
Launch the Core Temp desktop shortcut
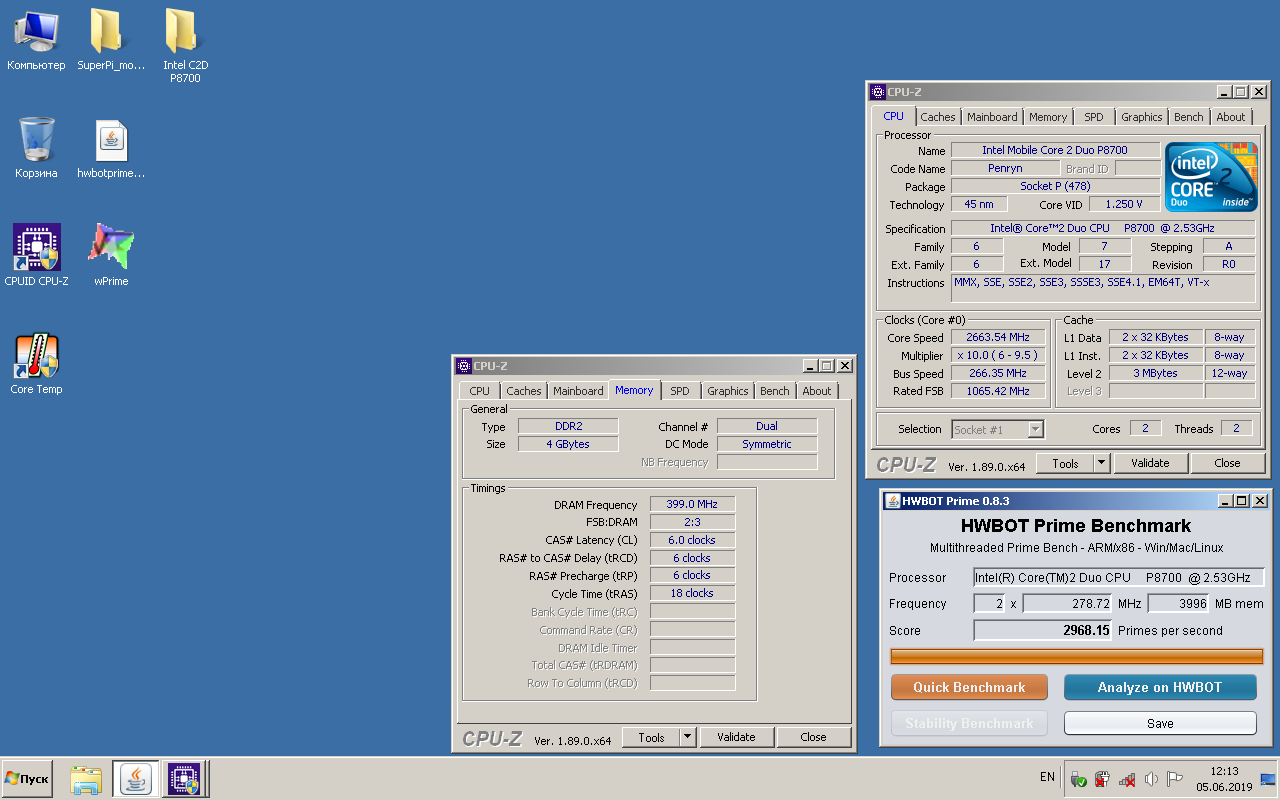coord(36,364)
